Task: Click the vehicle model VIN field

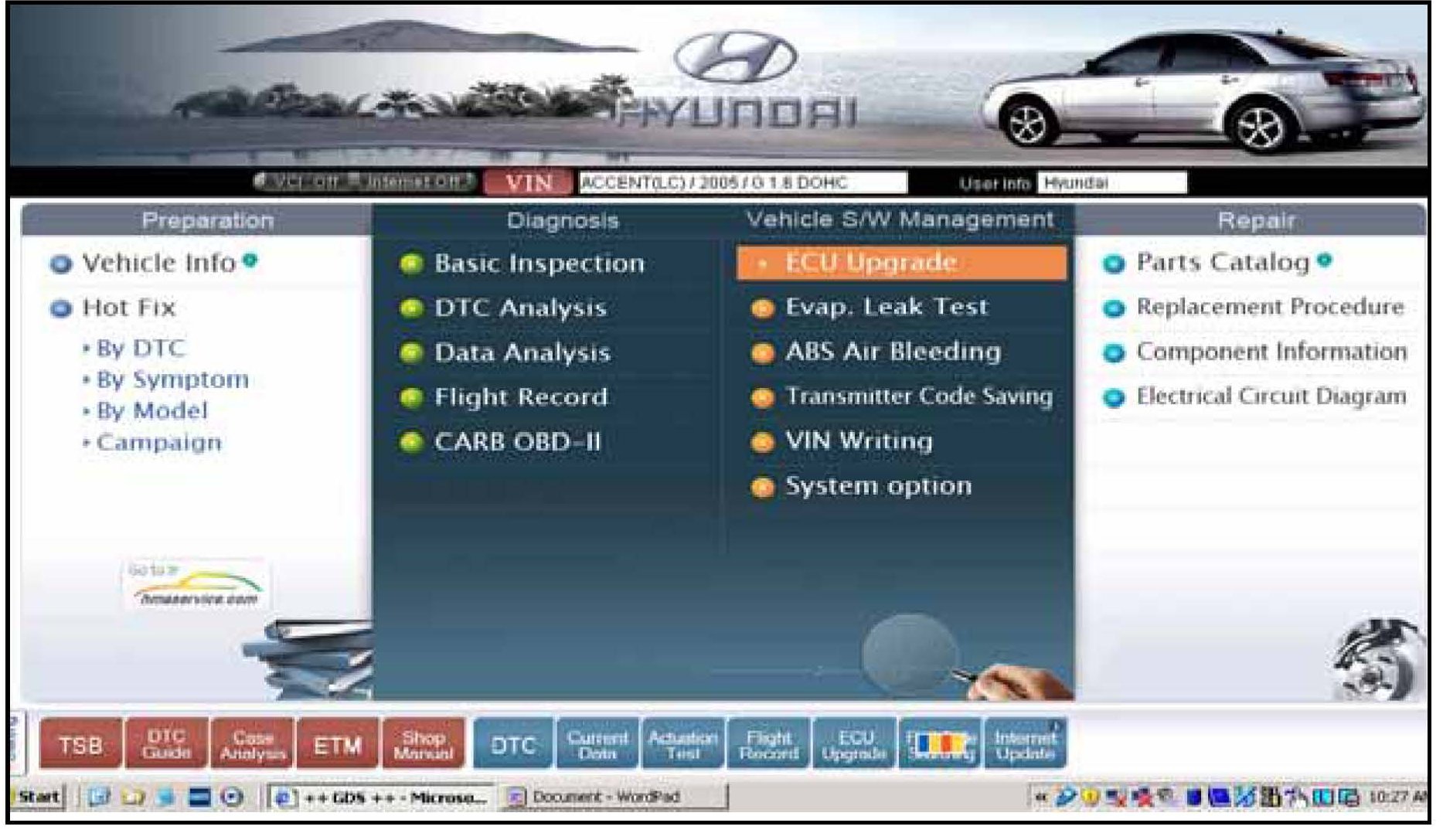Action: coord(742,183)
